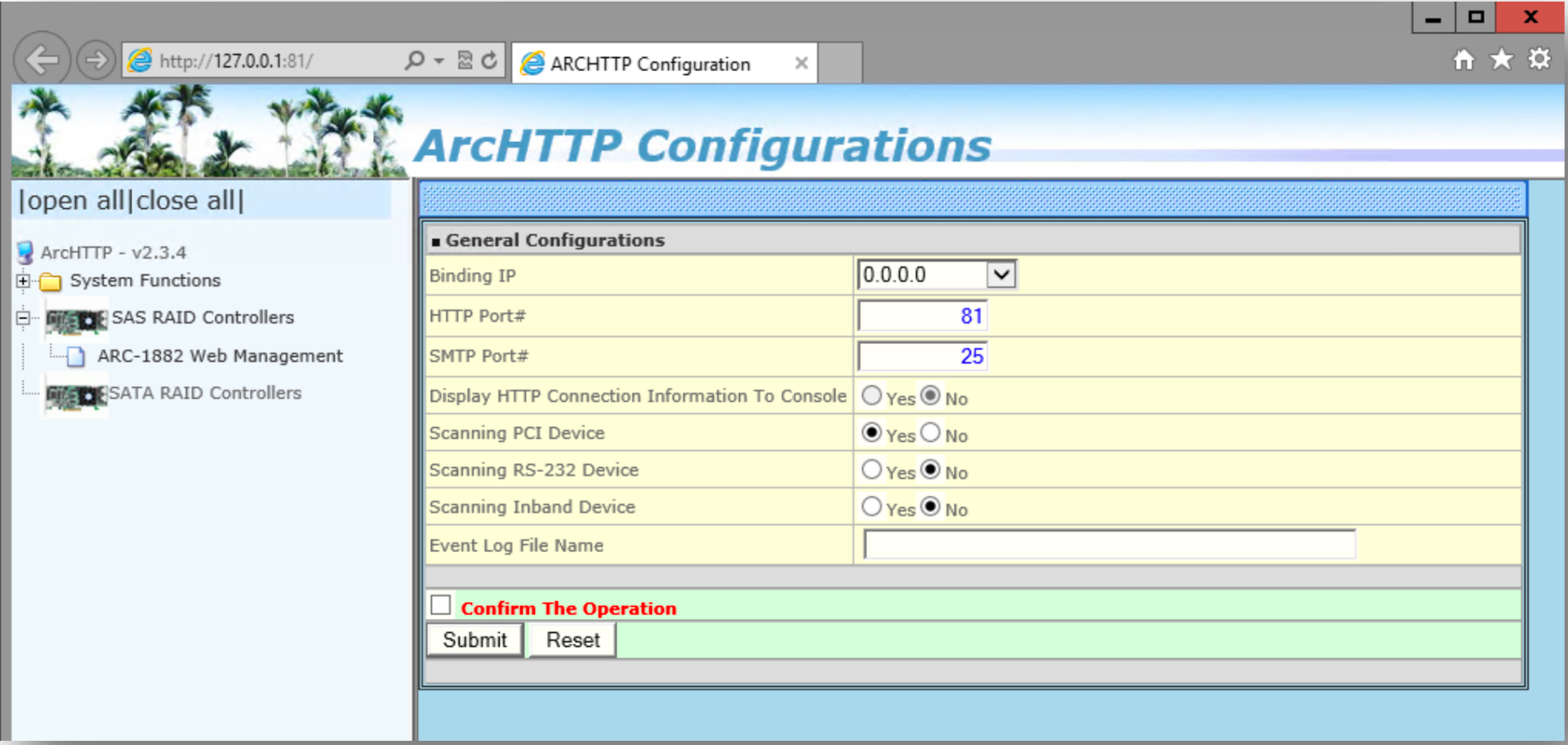The width and height of the screenshot is (1568, 745).
Task: Click the SATA RAID Controllers card icon
Action: point(76,395)
